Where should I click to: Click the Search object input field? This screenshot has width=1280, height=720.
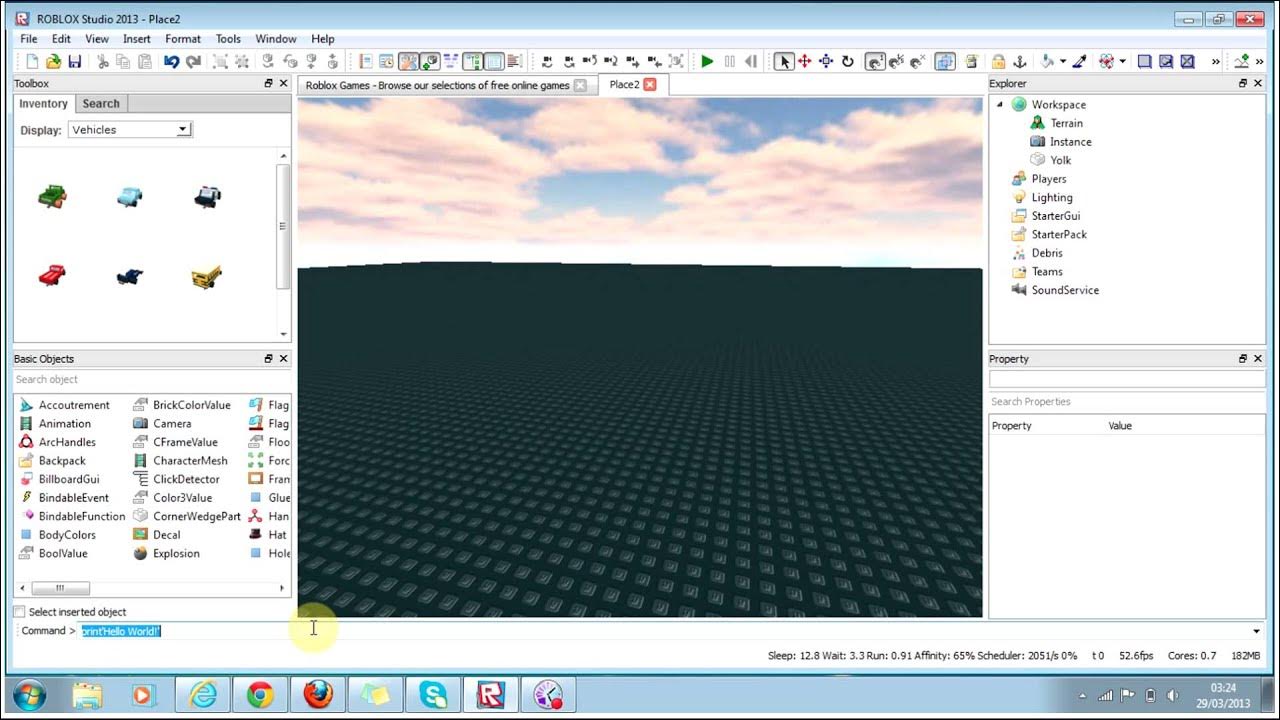click(x=152, y=380)
